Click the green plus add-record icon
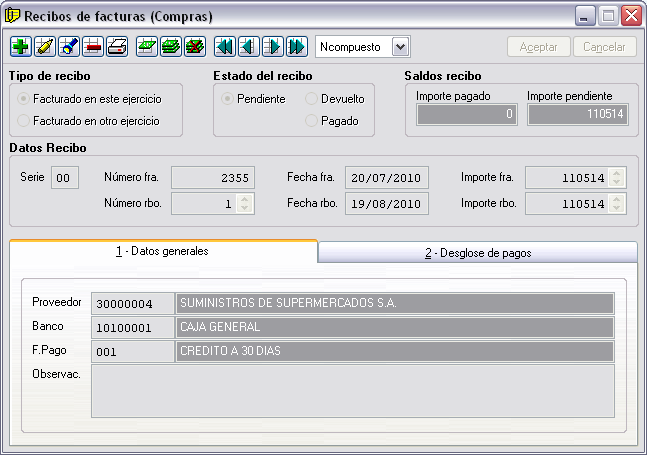647x455 pixels. click(21, 47)
